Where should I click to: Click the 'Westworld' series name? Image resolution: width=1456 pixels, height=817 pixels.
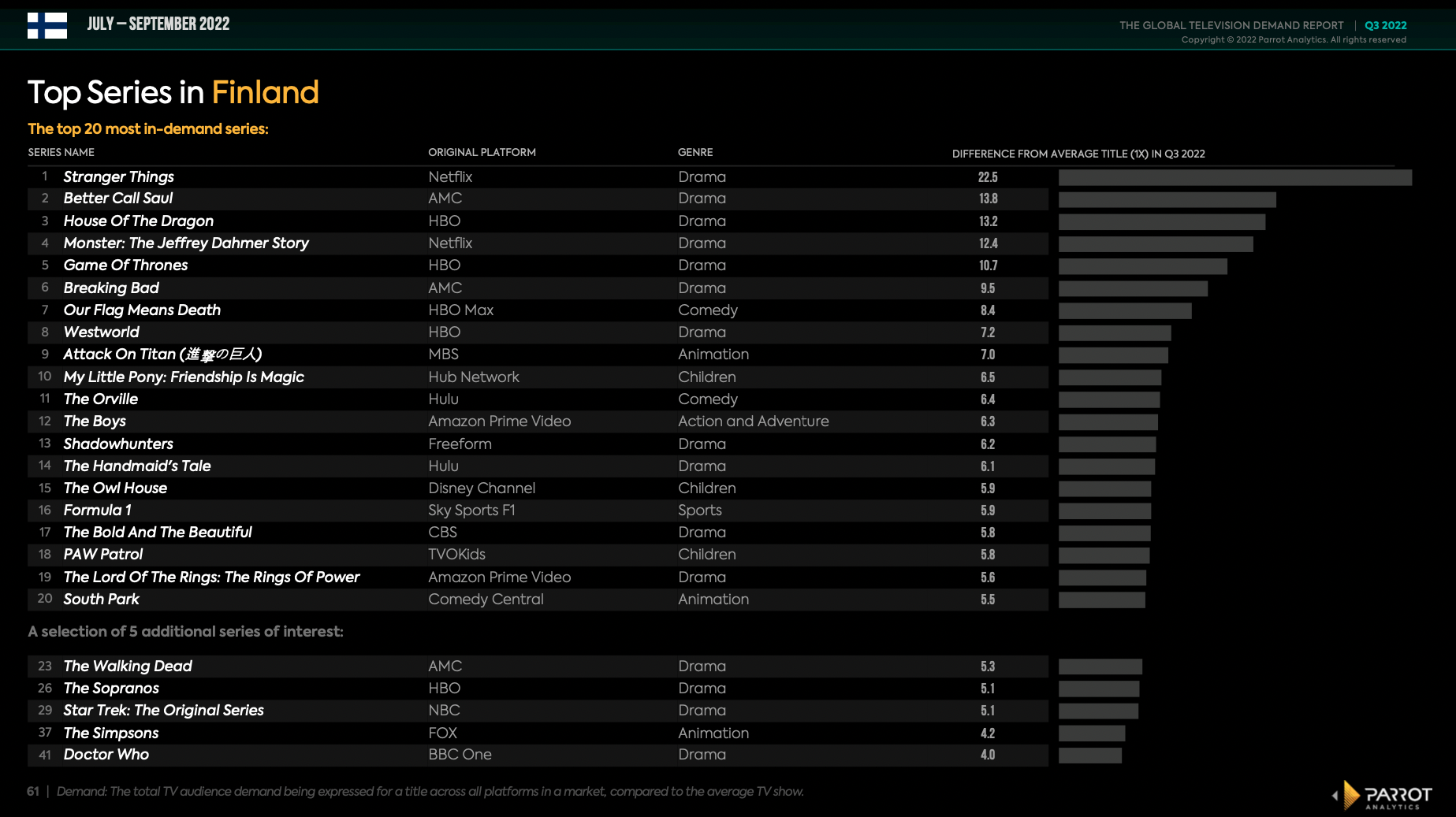click(101, 332)
